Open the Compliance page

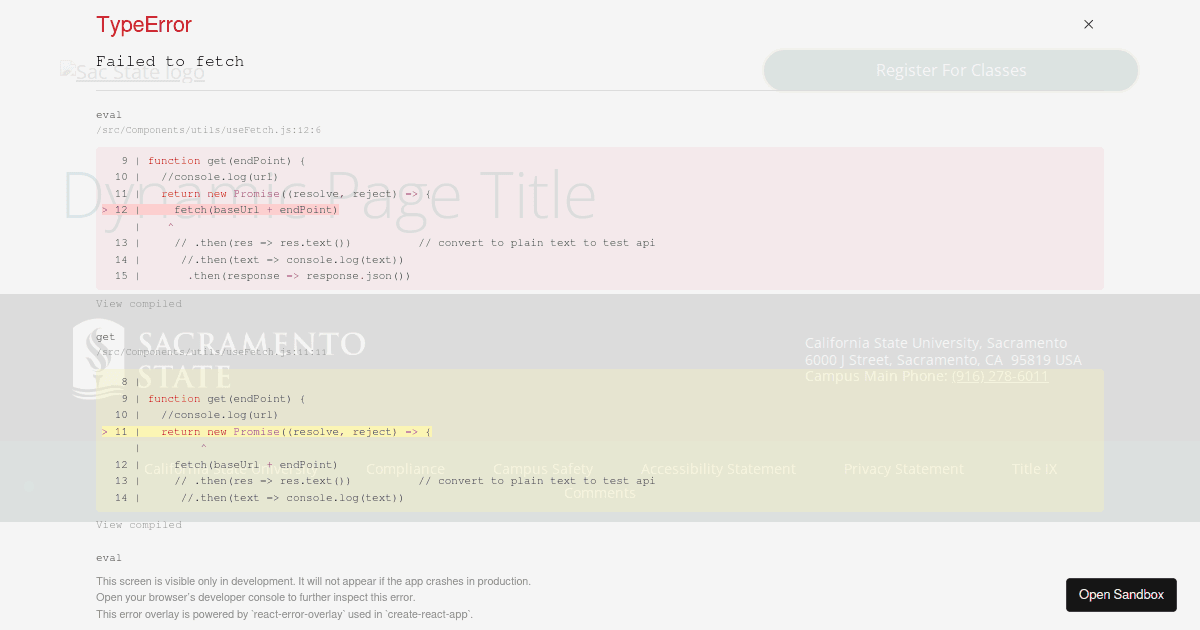(405, 468)
